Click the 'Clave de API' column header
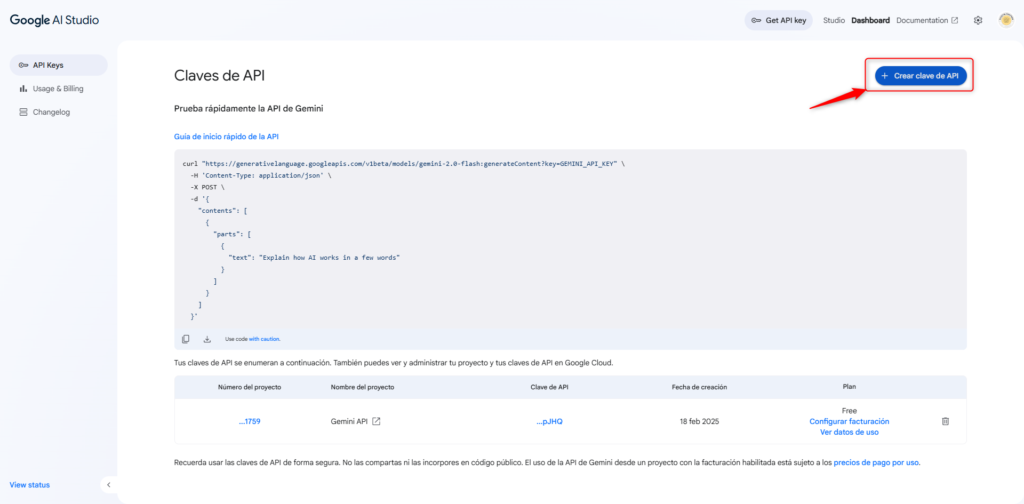The image size is (1024, 504). pyautogui.click(x=549, y=387)
